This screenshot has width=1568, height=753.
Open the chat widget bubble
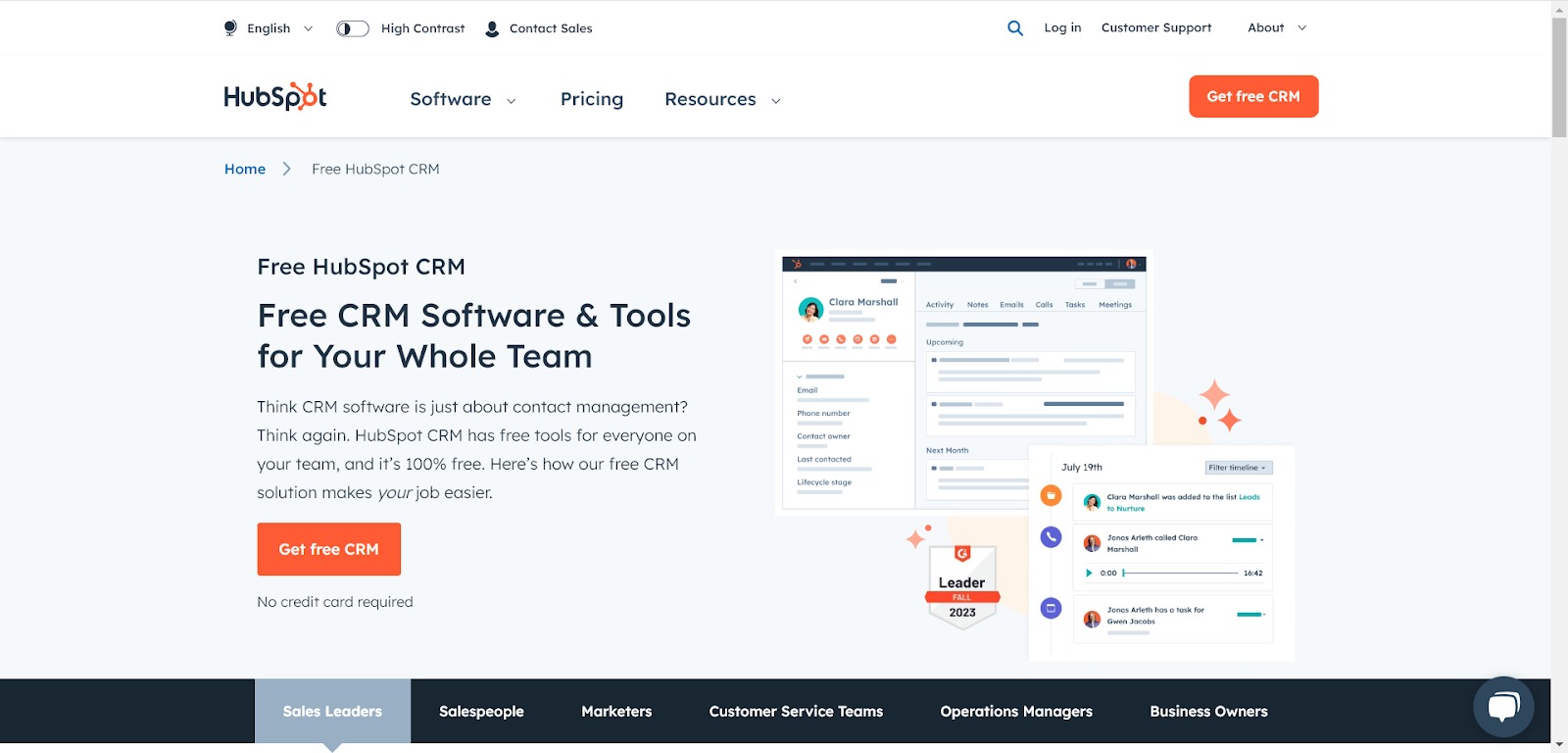[1503, 706]
